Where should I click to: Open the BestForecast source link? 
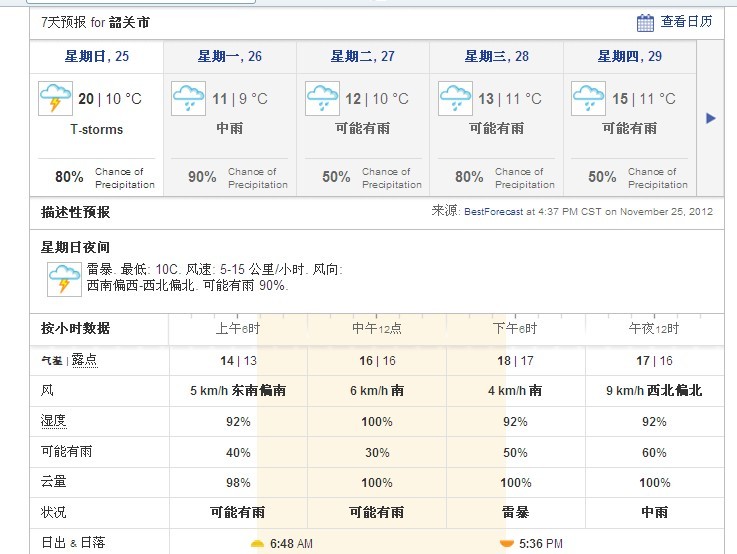tap(493, 212)
